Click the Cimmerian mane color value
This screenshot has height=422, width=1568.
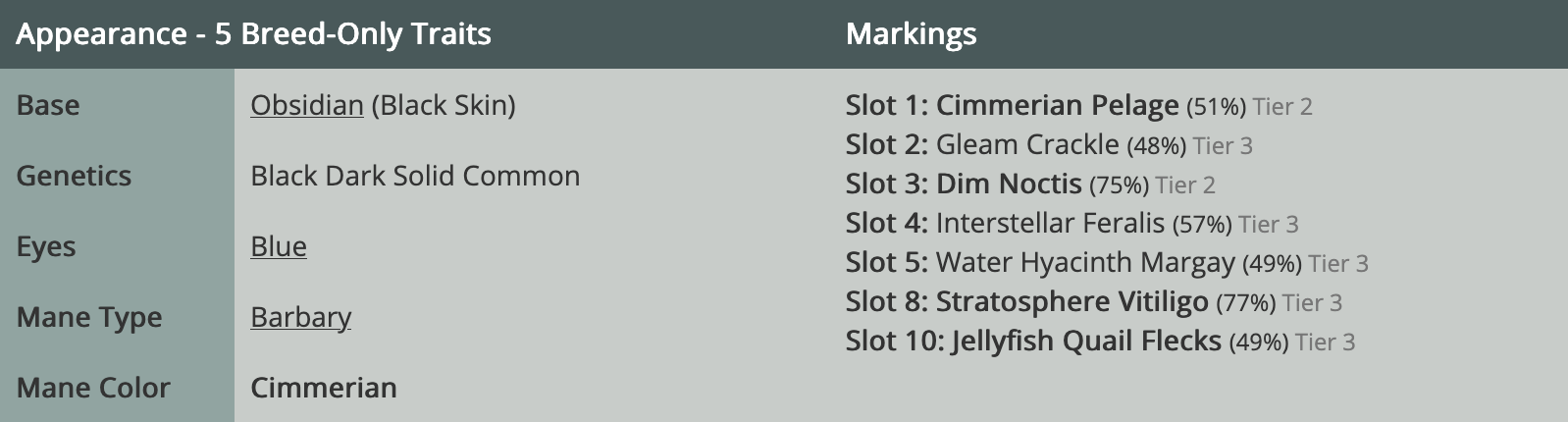pos(324,388)
